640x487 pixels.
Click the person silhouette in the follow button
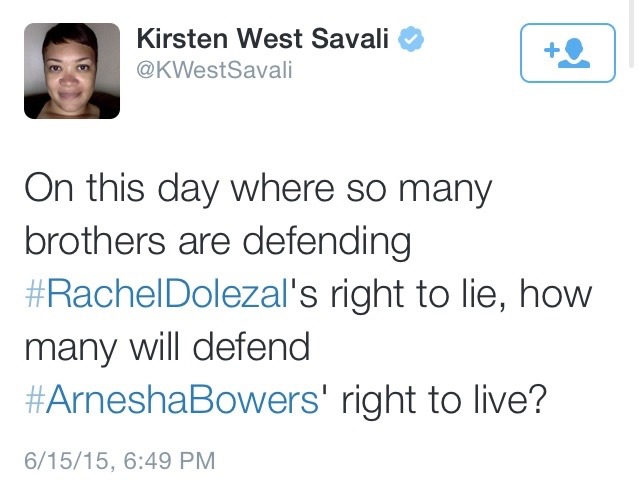coord(573,52)
